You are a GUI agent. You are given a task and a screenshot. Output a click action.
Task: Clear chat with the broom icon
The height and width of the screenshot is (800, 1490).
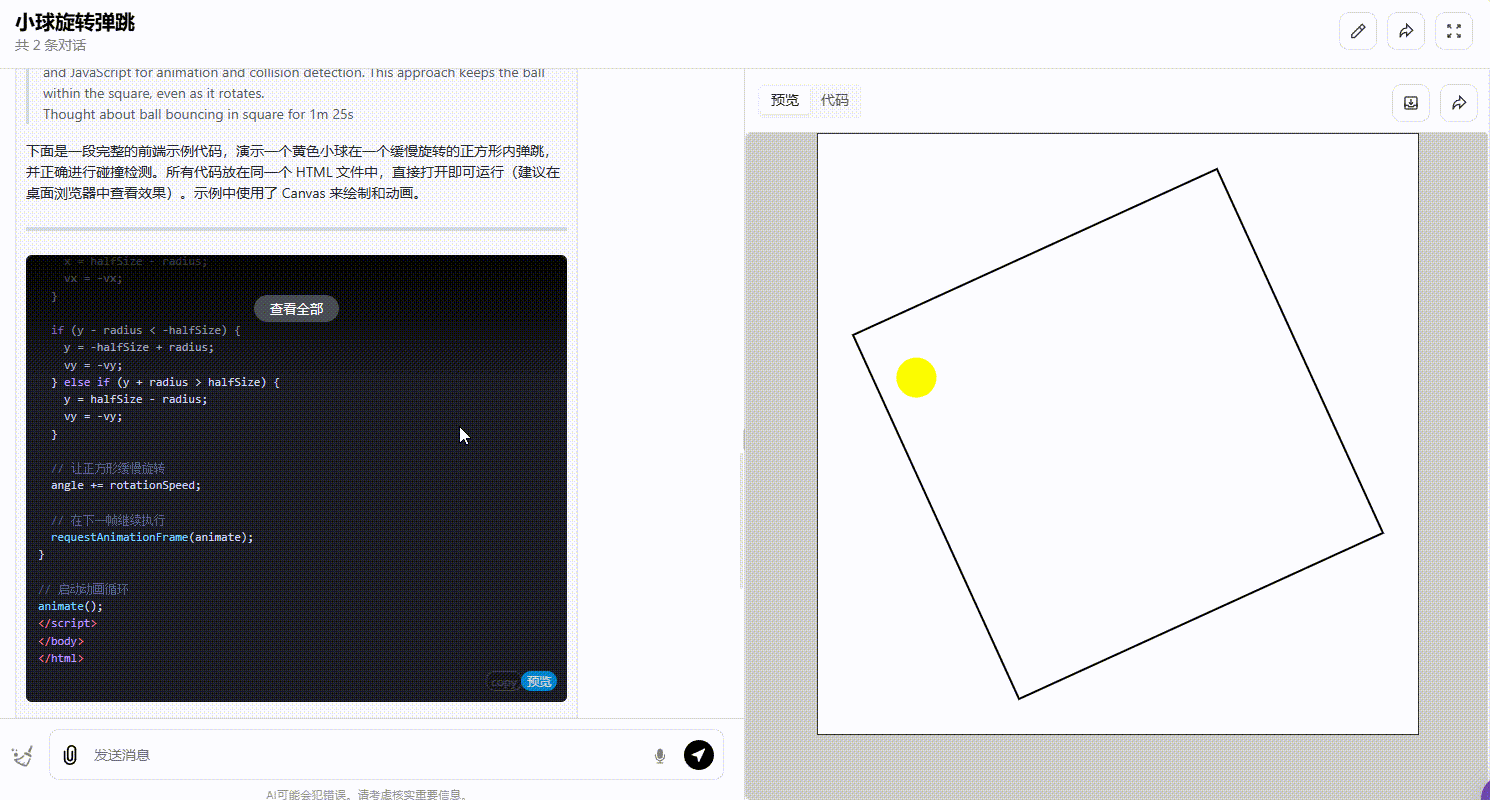coord(23,756)
